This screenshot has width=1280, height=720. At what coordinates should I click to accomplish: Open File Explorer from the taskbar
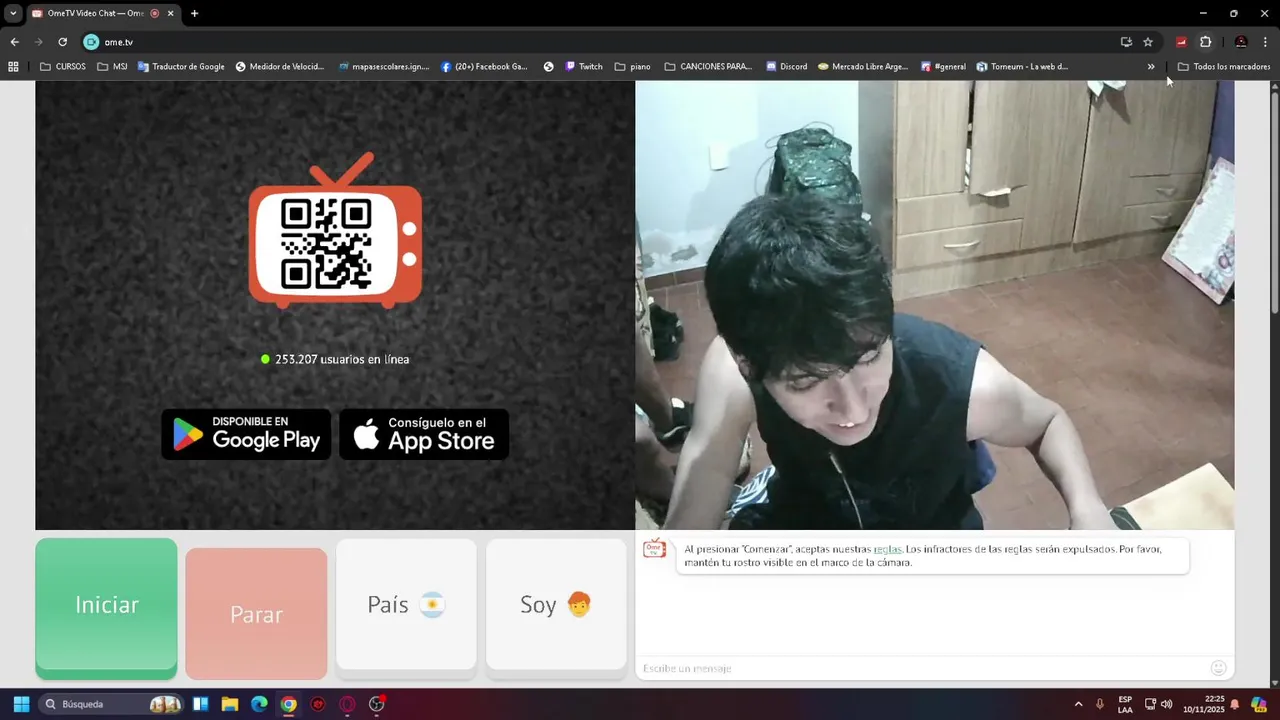229,704
